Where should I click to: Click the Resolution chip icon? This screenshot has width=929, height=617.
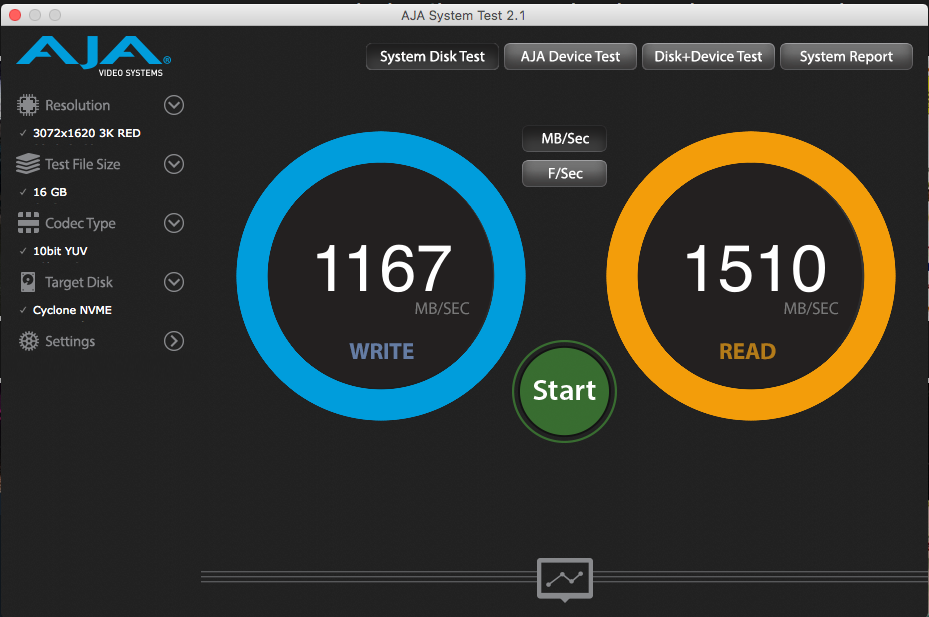tap(28, 105)
